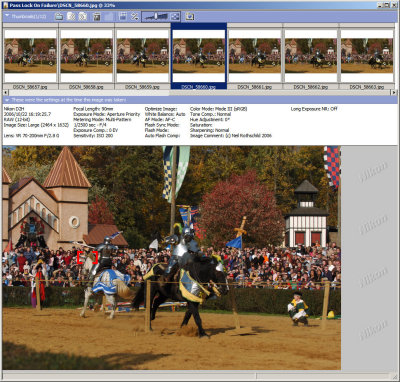Click the red focus bracket on image
The height and width of the screenshot is (382, 400).
coord(87,258)
